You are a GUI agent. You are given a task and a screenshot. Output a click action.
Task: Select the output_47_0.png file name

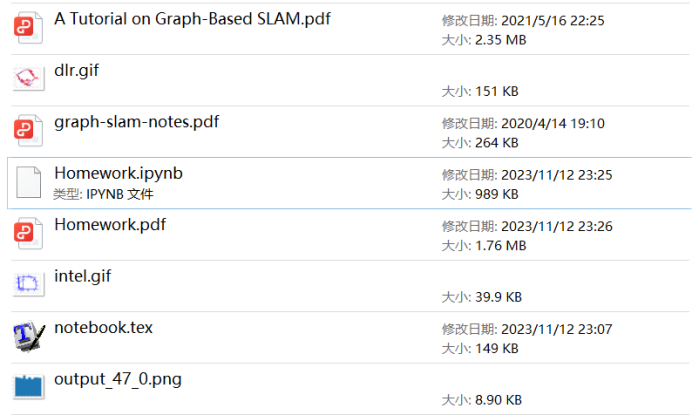tap(118, 379)
